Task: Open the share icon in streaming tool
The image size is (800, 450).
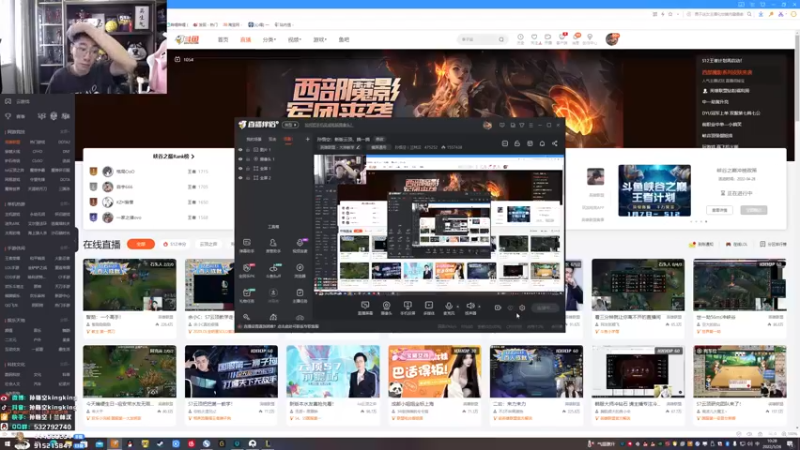Action: point(555,143)
